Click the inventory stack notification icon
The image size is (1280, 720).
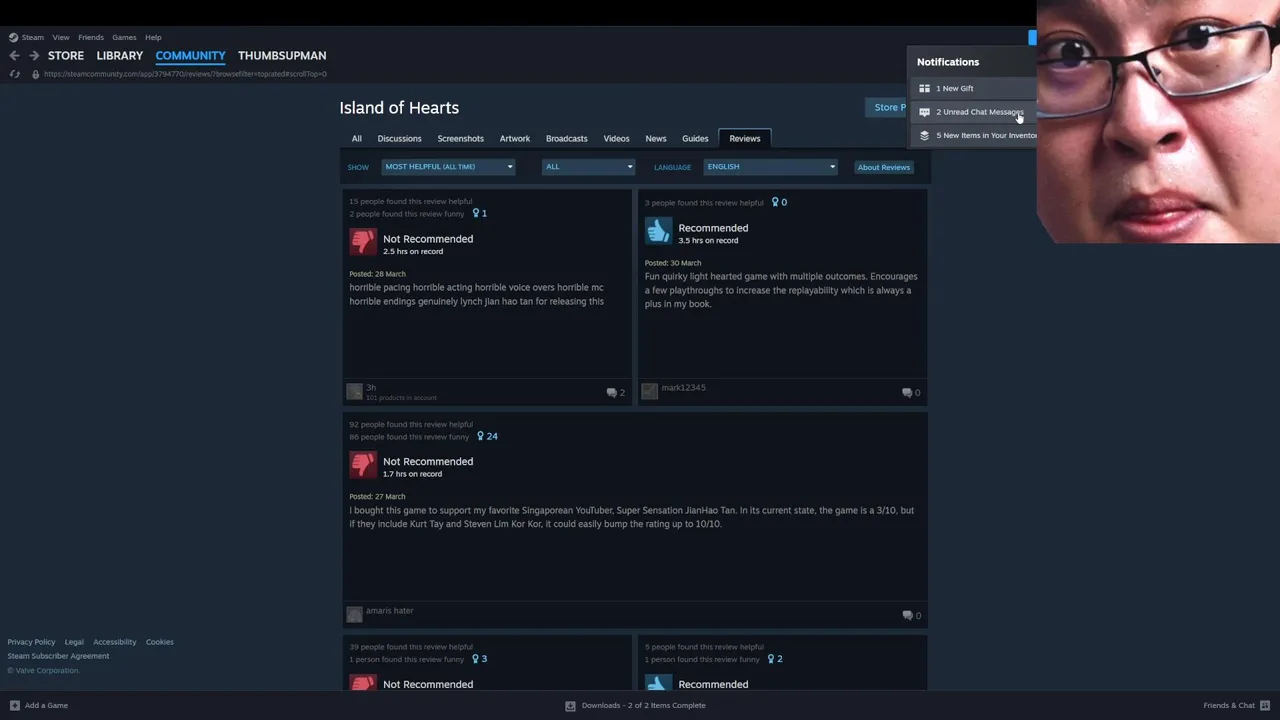coord(924,135)
